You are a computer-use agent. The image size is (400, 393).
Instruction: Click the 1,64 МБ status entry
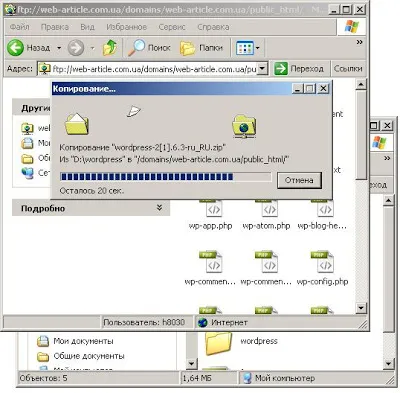tap(197, 378)
